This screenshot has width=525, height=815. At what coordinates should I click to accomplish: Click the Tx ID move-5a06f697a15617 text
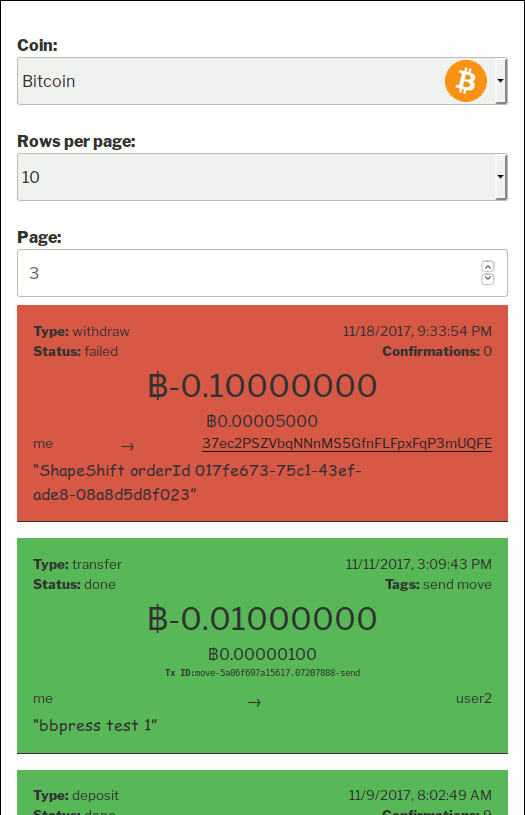coord(262,673)
